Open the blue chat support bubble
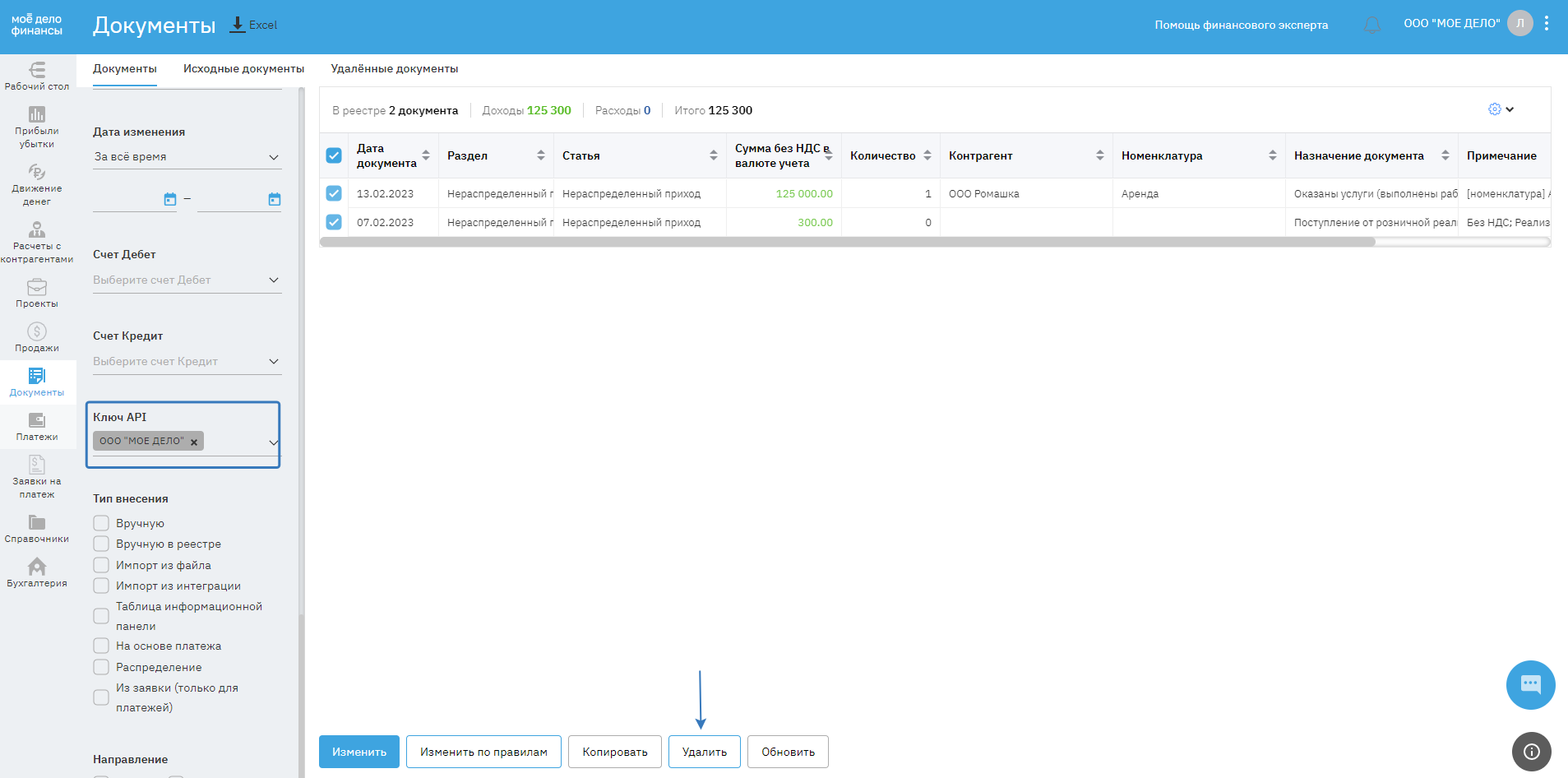 [x=1529, y=684]
